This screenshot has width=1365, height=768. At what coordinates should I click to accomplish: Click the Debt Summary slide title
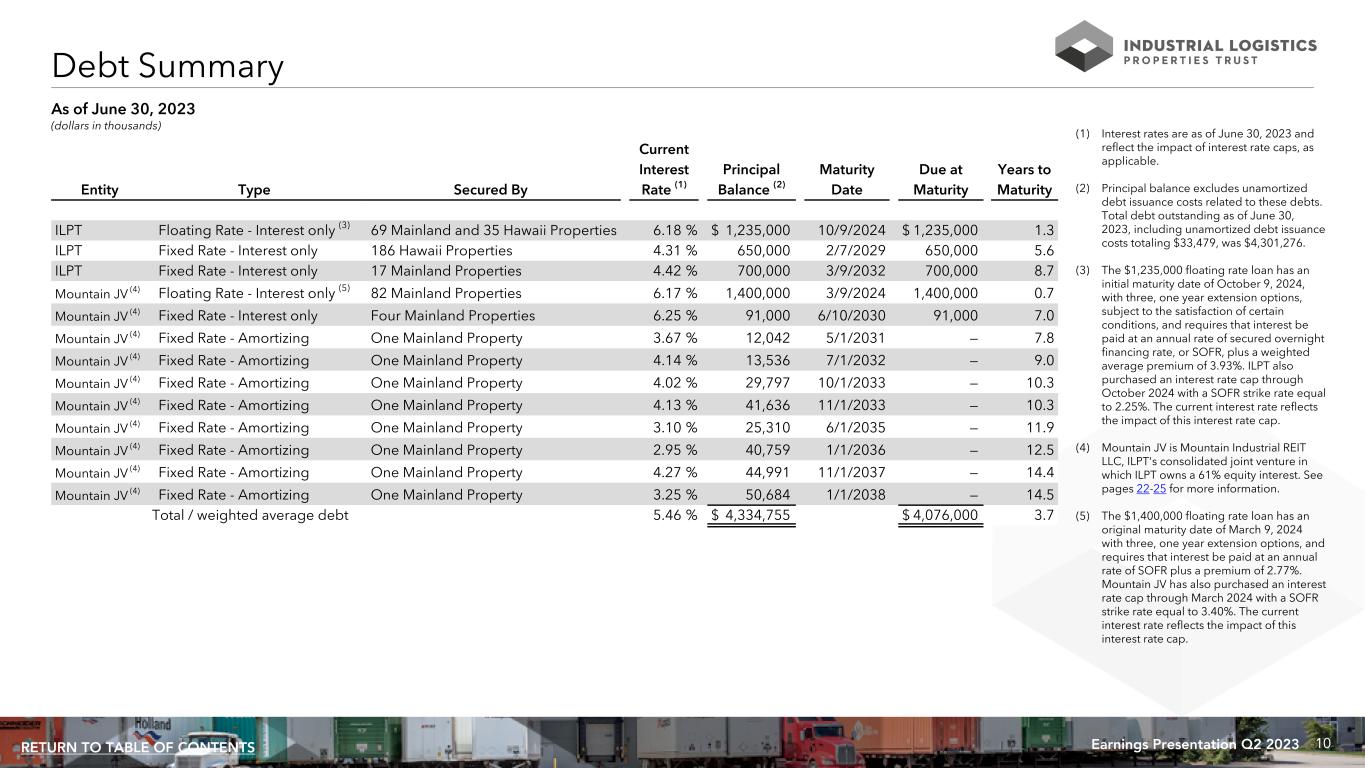[x=168, y=67]
